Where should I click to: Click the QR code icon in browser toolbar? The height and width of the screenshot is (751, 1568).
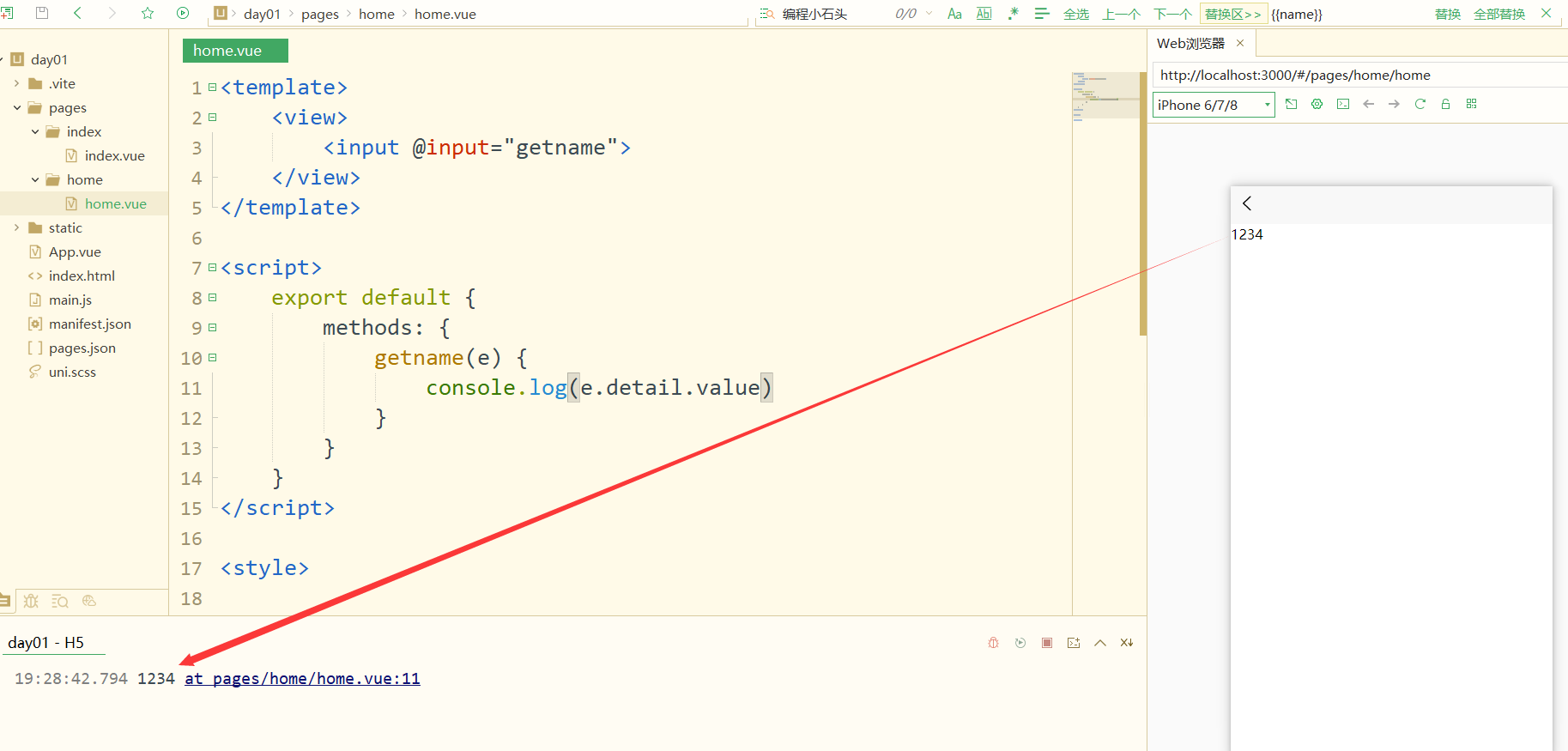pyautogui.click(x=1471, y=104)
